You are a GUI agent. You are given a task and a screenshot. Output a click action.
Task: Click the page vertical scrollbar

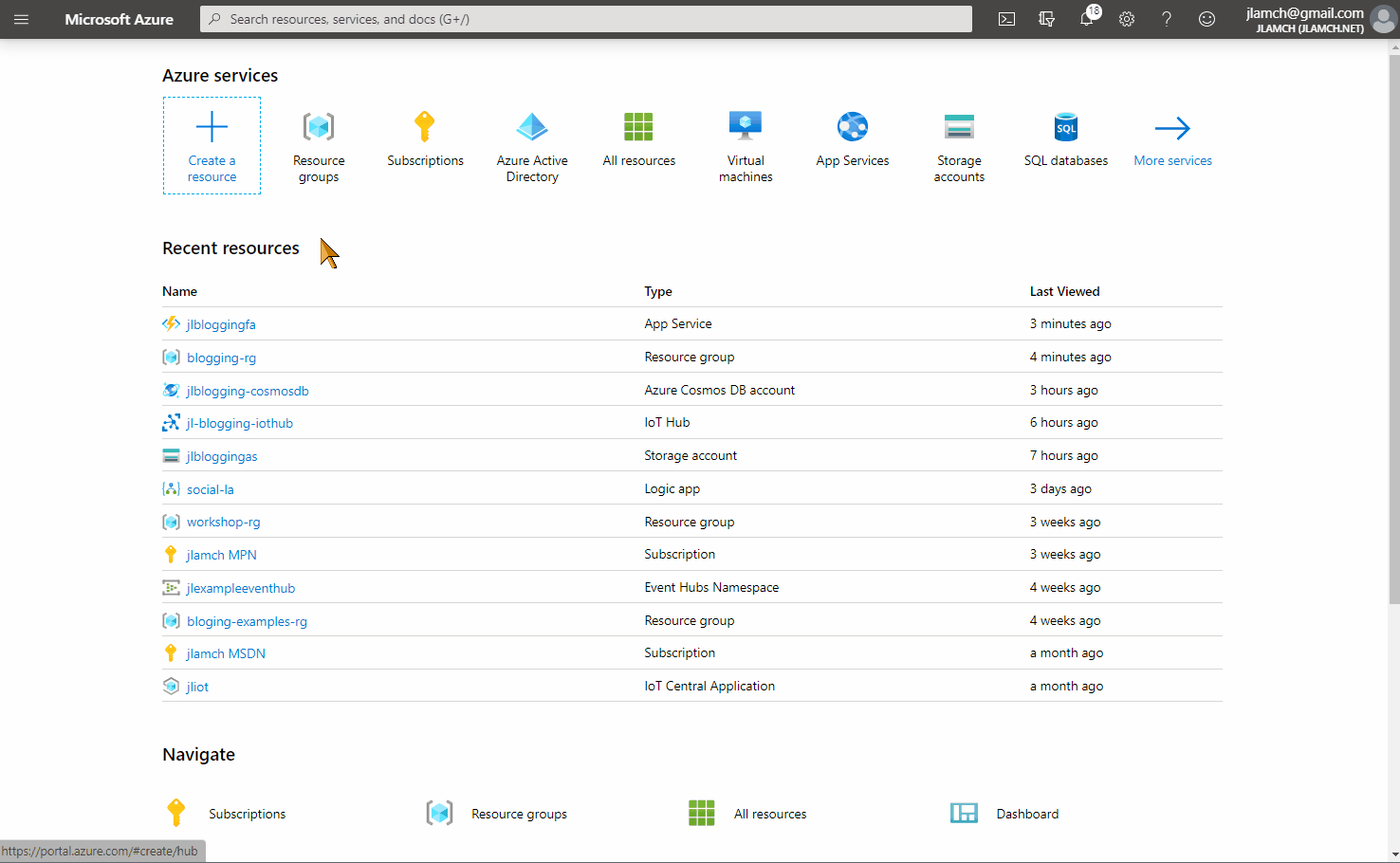click(1393, 327)
